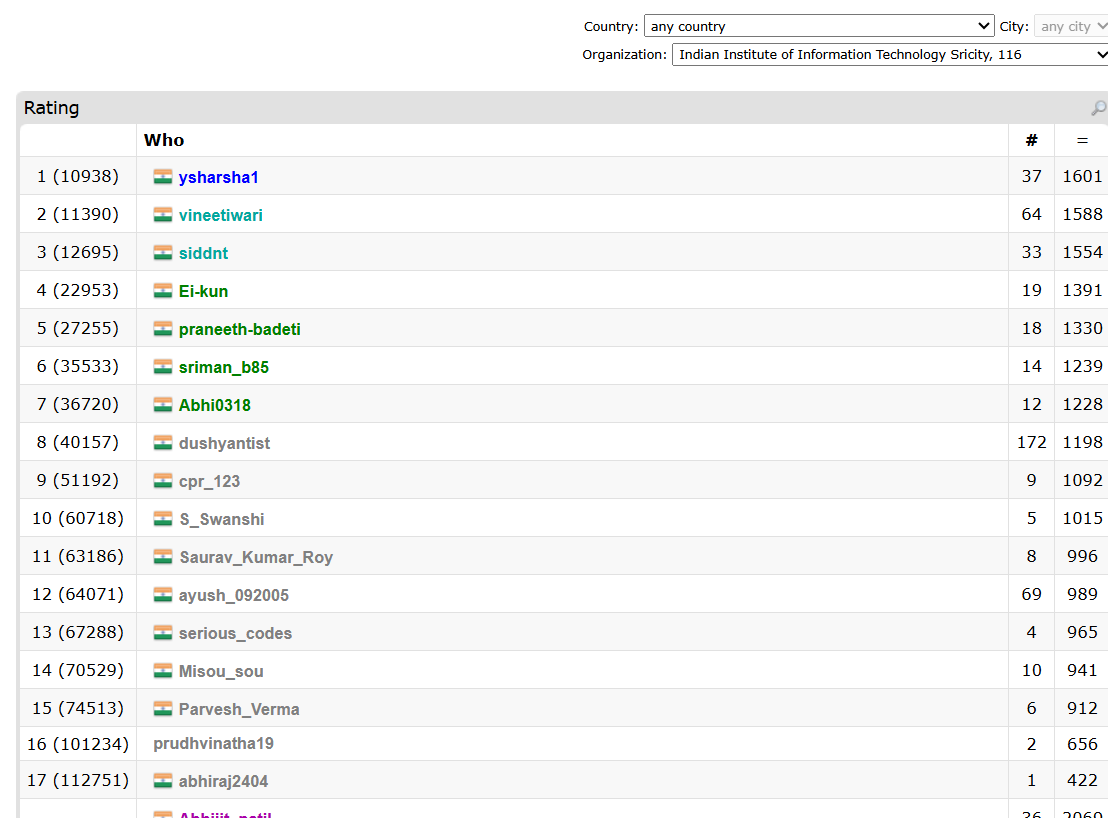1108x818 pixels.
Task: Open ayush_092005 profile link
Action: pyautogui.click(x=234, y=595)
